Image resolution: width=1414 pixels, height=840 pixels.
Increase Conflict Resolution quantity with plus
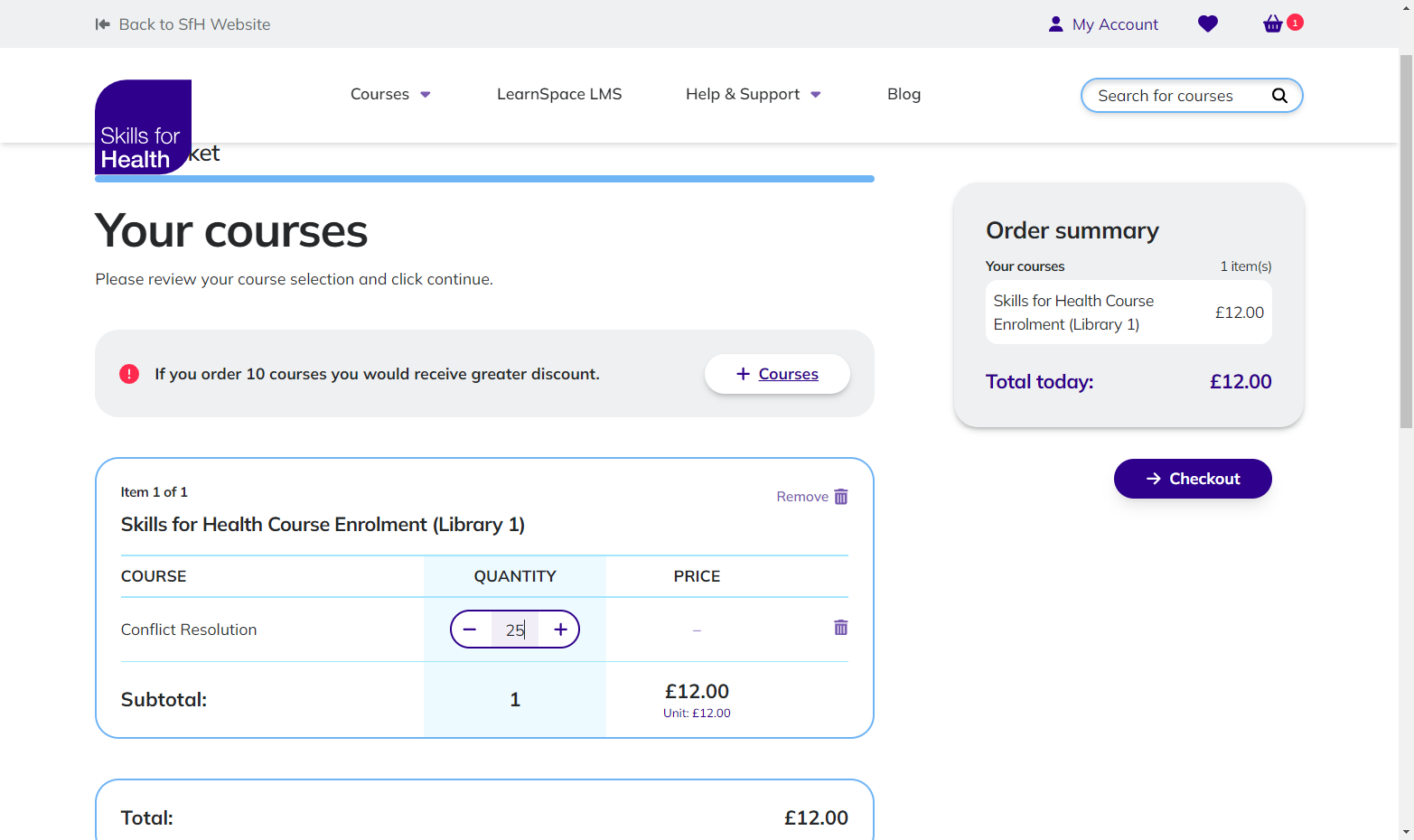[560, 630]
